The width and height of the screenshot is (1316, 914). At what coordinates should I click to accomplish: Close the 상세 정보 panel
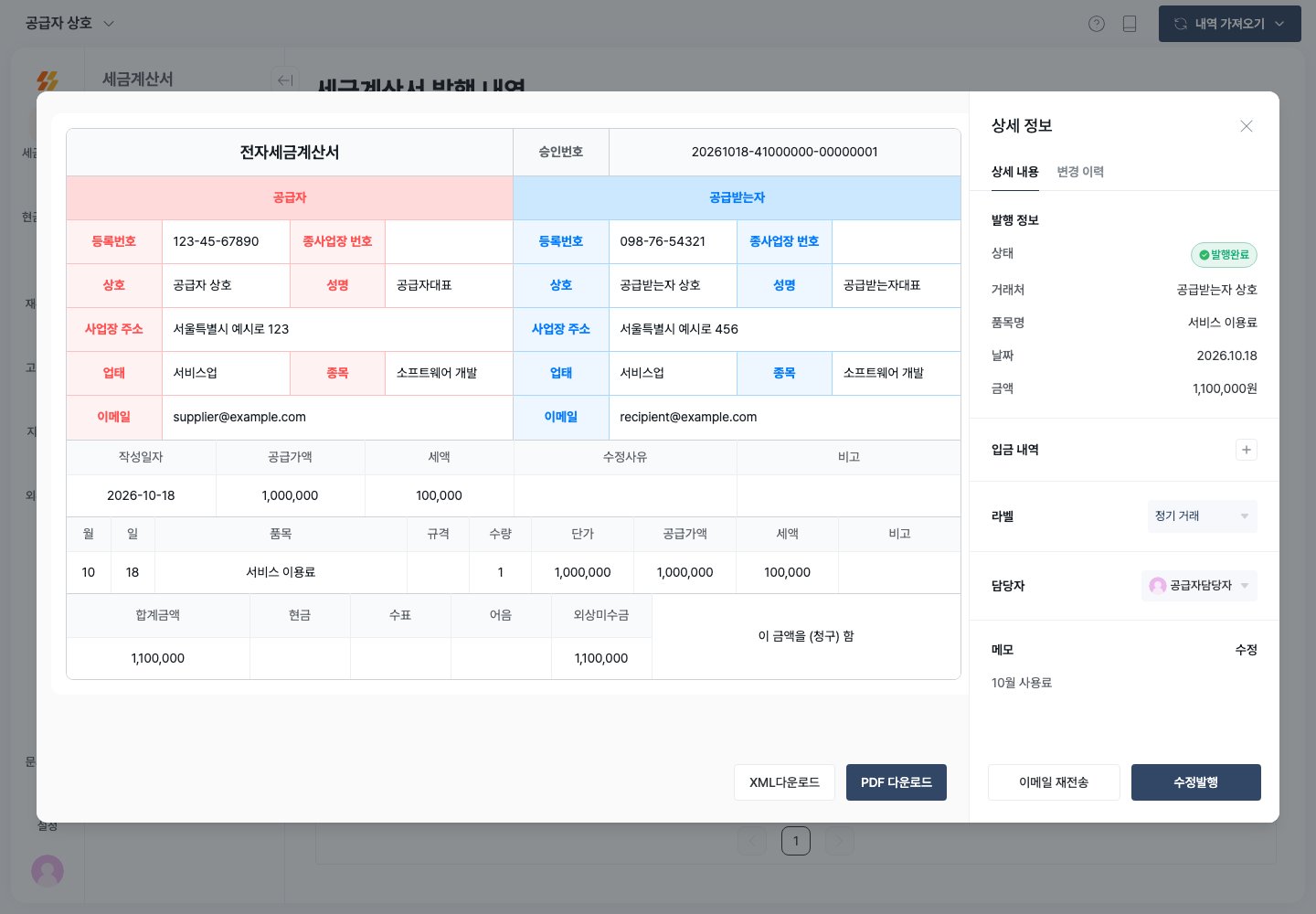tap(1247, 126)
